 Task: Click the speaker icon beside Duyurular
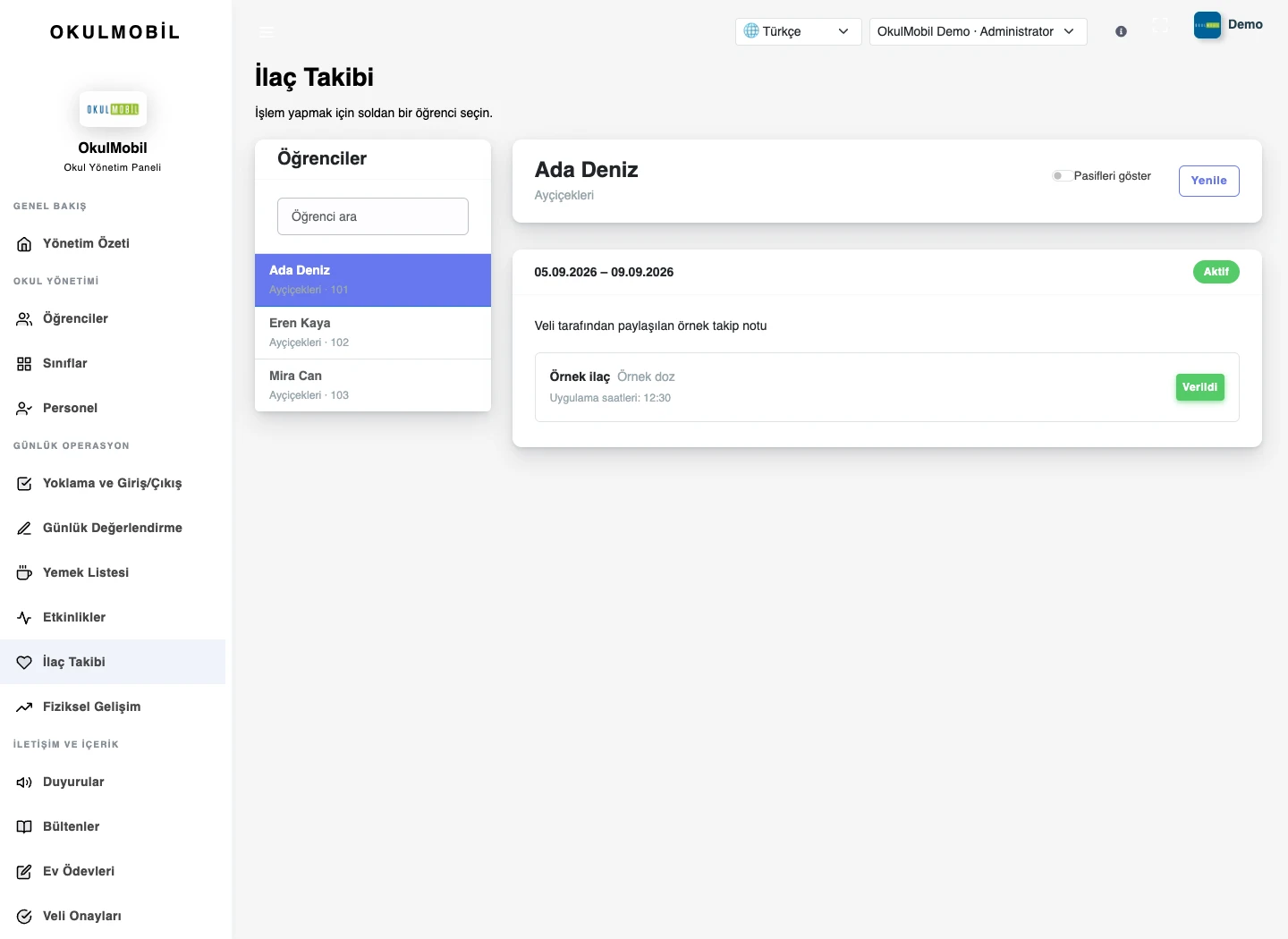pos(24,782)
